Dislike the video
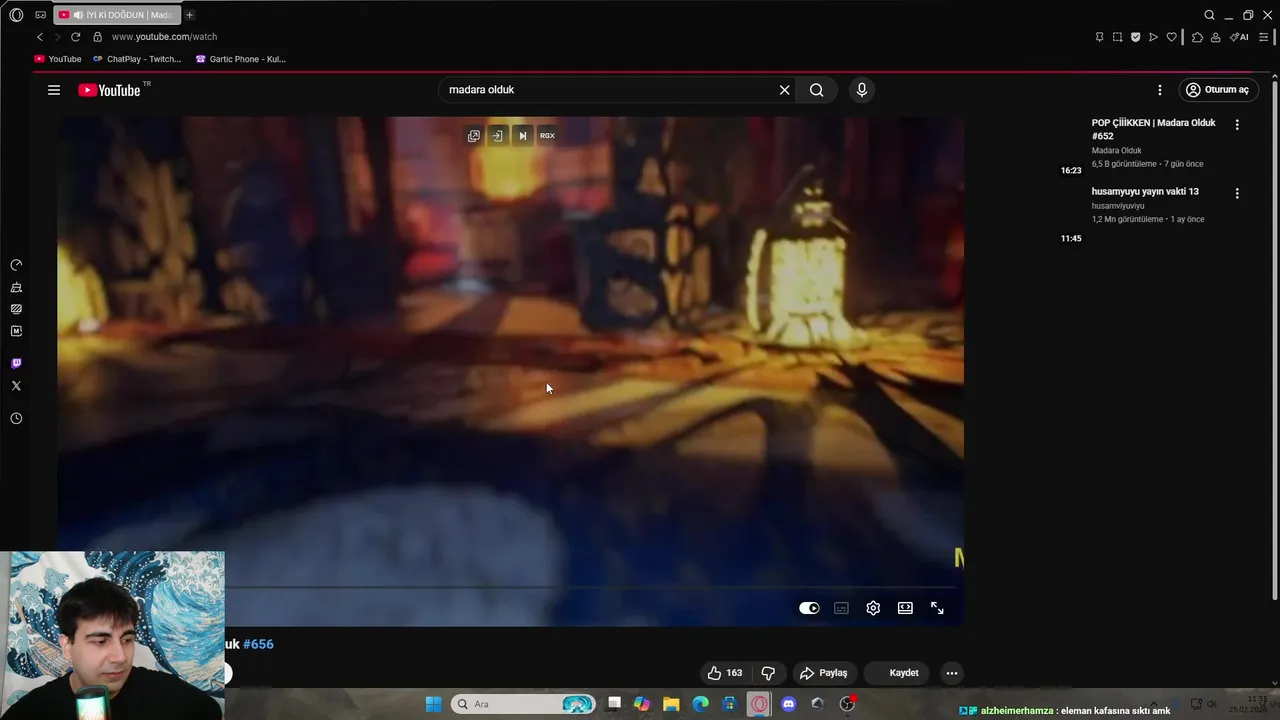 tap(768, 673)
